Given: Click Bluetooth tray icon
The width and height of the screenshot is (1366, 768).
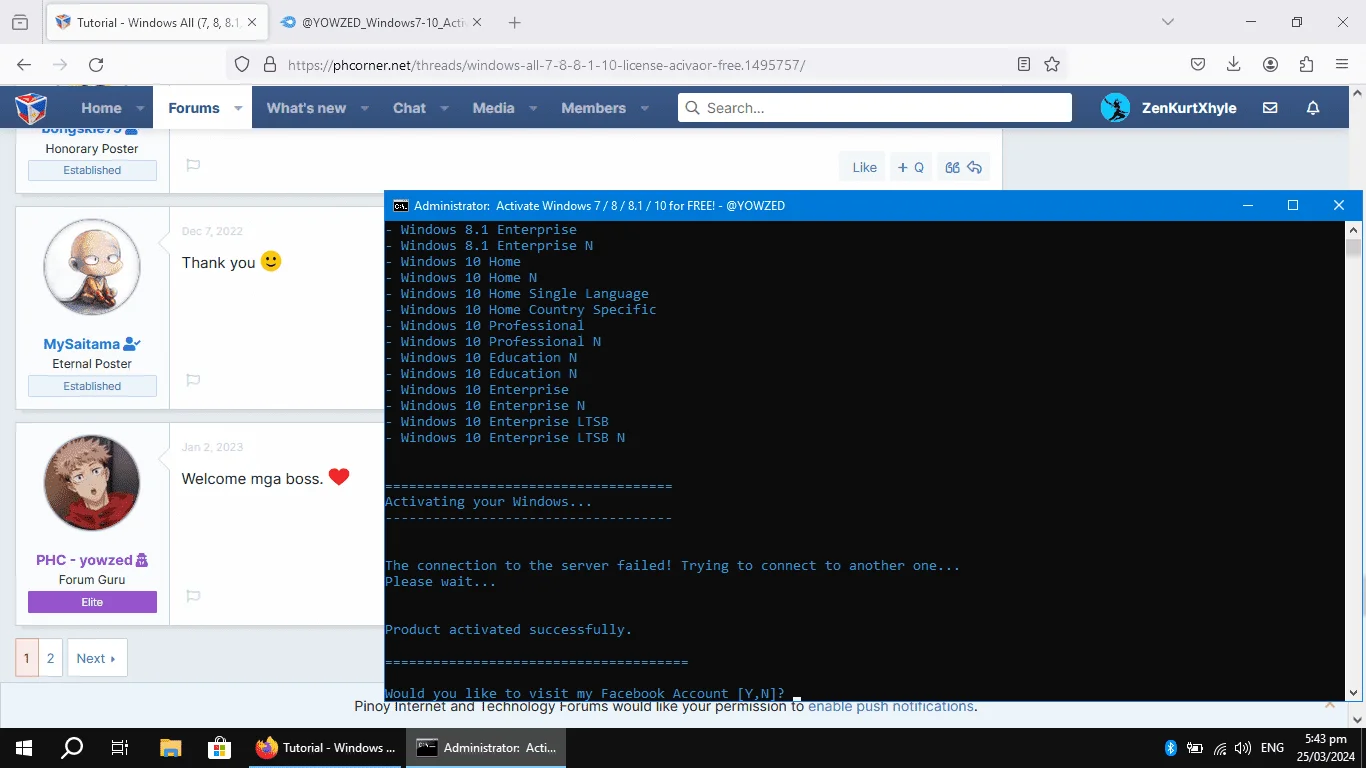Looking at the screenshot, I should [x=1171, y=748].
